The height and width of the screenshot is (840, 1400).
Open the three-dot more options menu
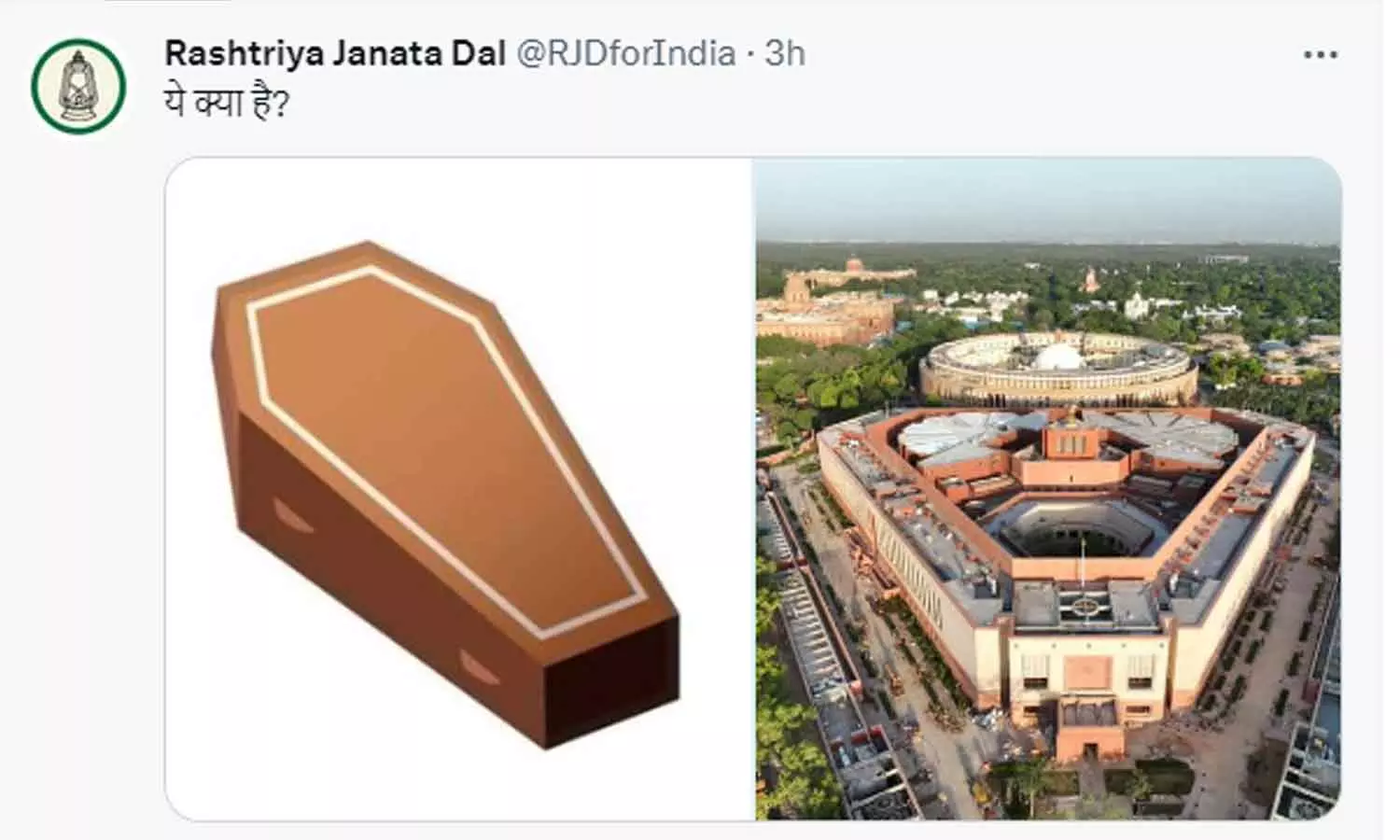[x=1320, y=55]
